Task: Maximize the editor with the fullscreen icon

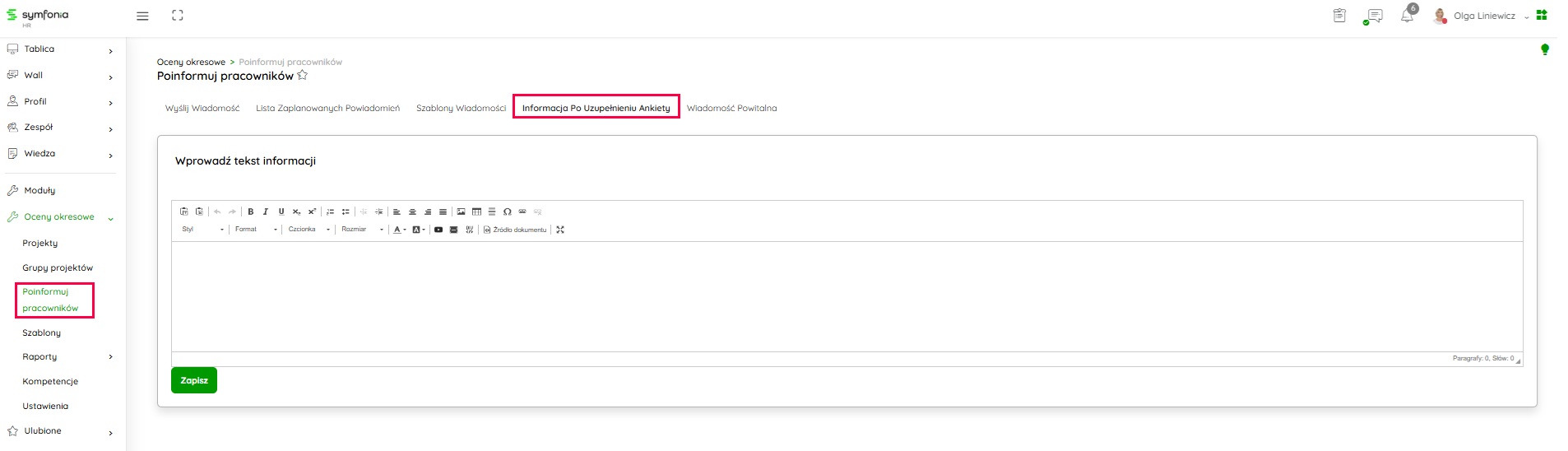Action: 560,230
